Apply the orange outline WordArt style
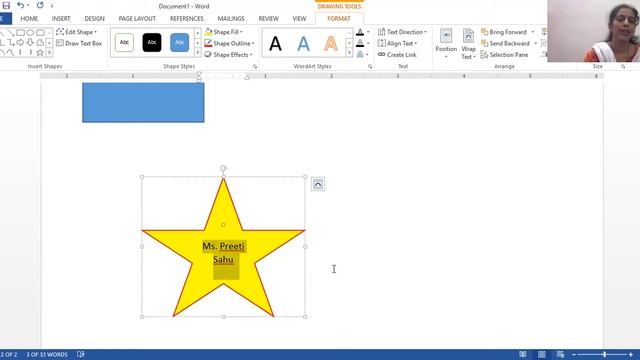Image resolution: width=640 pixels, height=360 pixels. [331, 43]
